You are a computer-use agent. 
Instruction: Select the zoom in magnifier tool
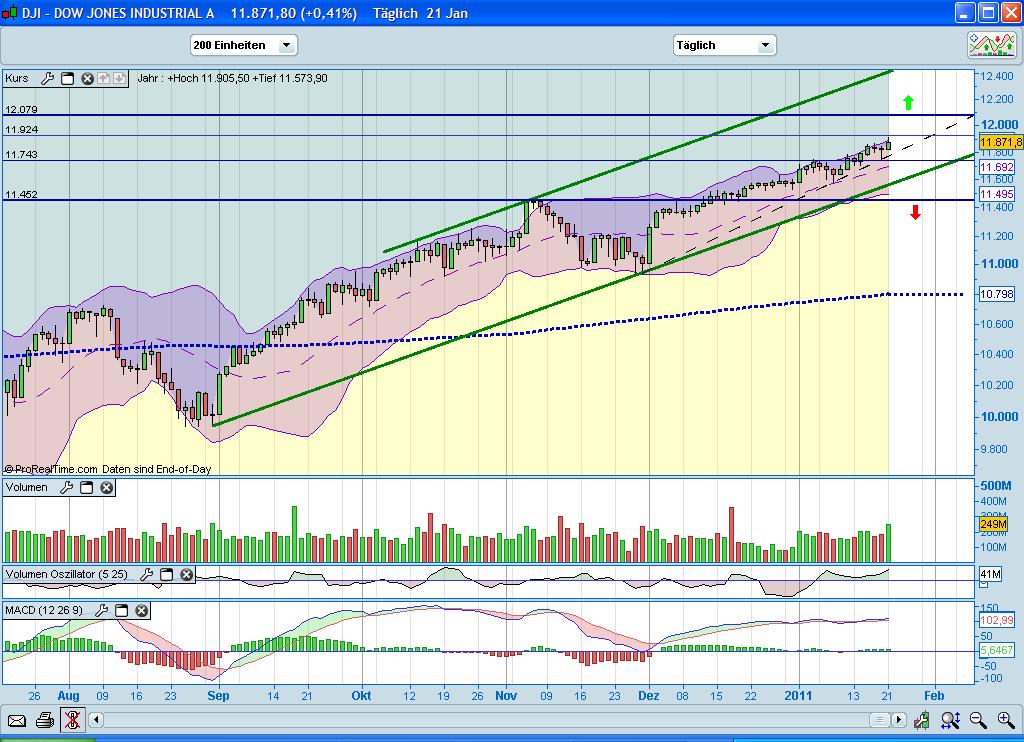coord(1005,719)
